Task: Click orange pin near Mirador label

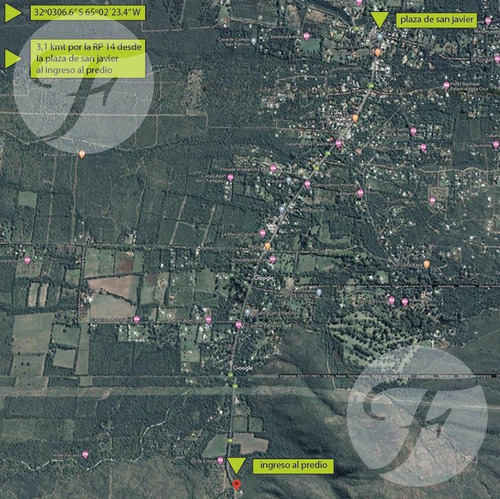Action: click(x=82, y=154)
